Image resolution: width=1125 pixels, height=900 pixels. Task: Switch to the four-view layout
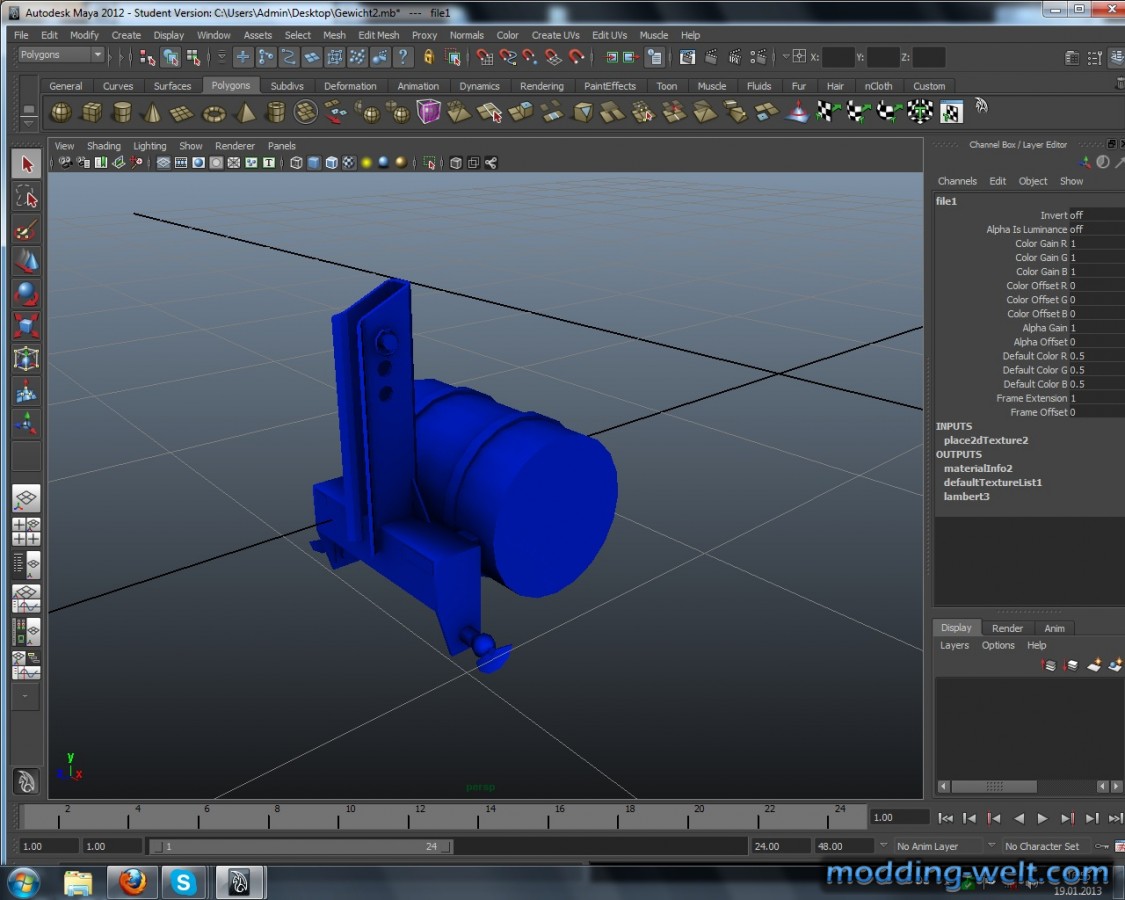[x=27, y=532]
